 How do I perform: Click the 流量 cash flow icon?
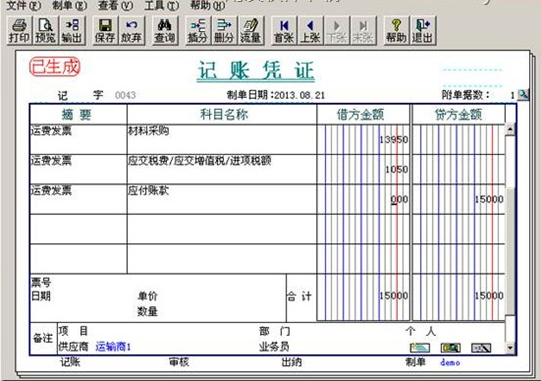tap(251, 30)
